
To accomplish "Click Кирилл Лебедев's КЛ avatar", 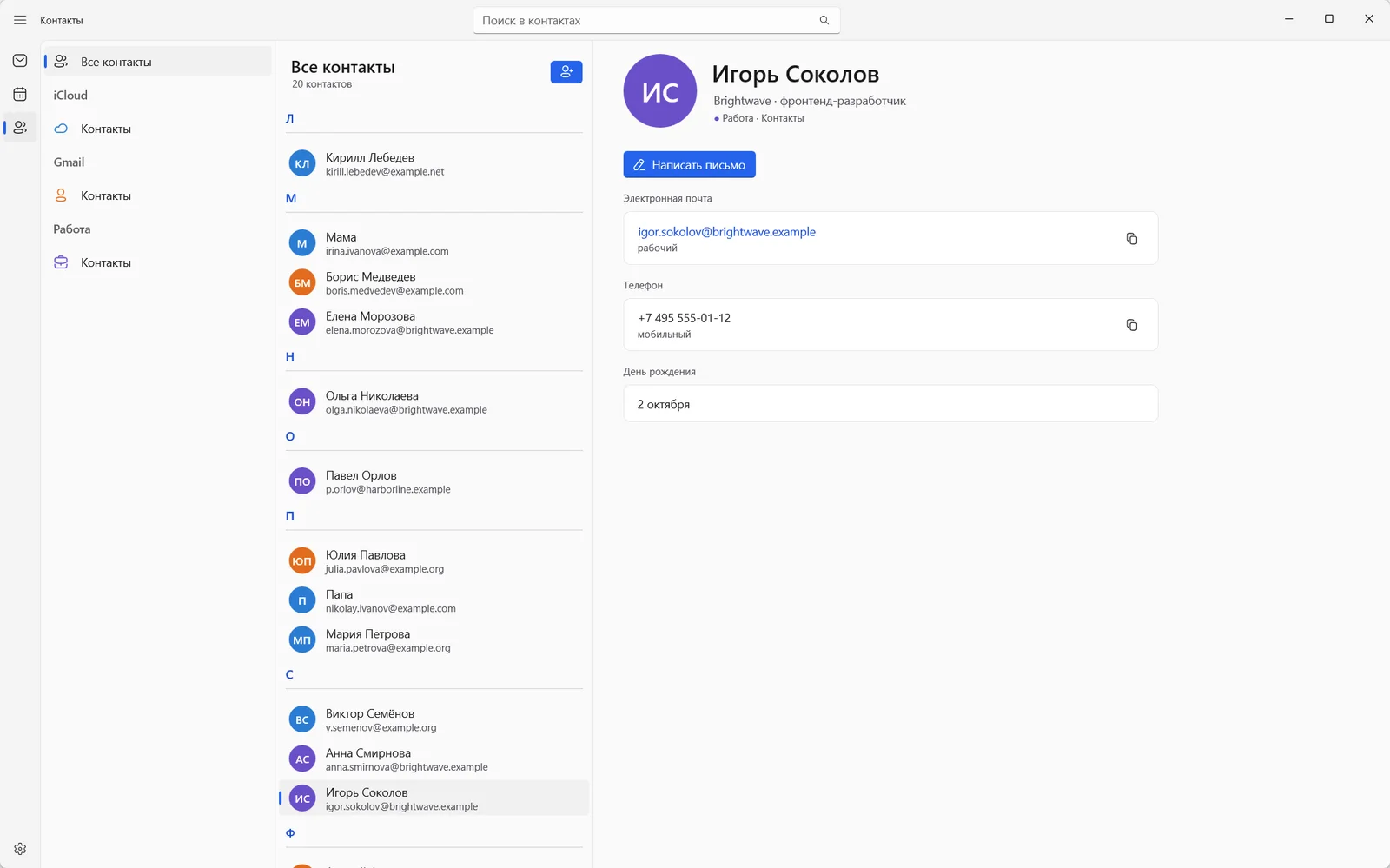I will pos(302,163).
